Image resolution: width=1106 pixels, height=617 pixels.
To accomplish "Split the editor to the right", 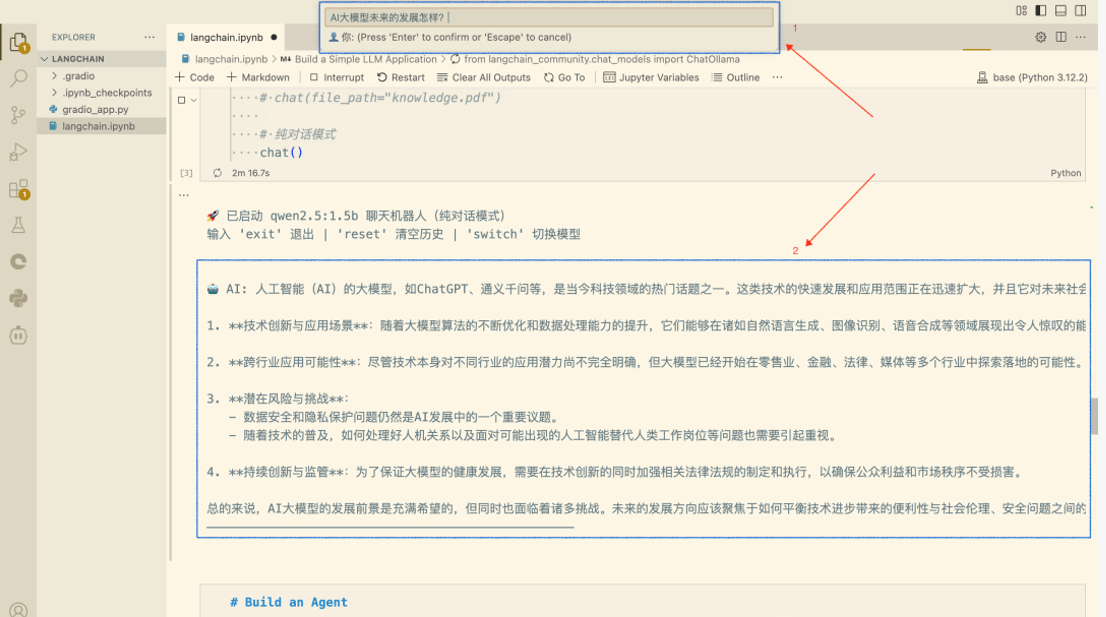I will [1061, 37].
